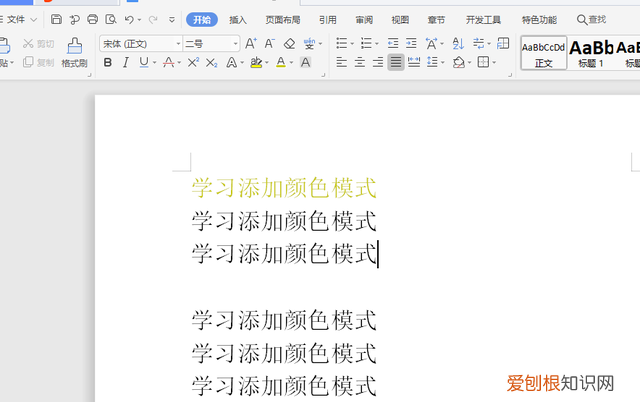Viewport: 640px width, 402px height.
Task: Open the 引用 tab
Action: (328, 20)
